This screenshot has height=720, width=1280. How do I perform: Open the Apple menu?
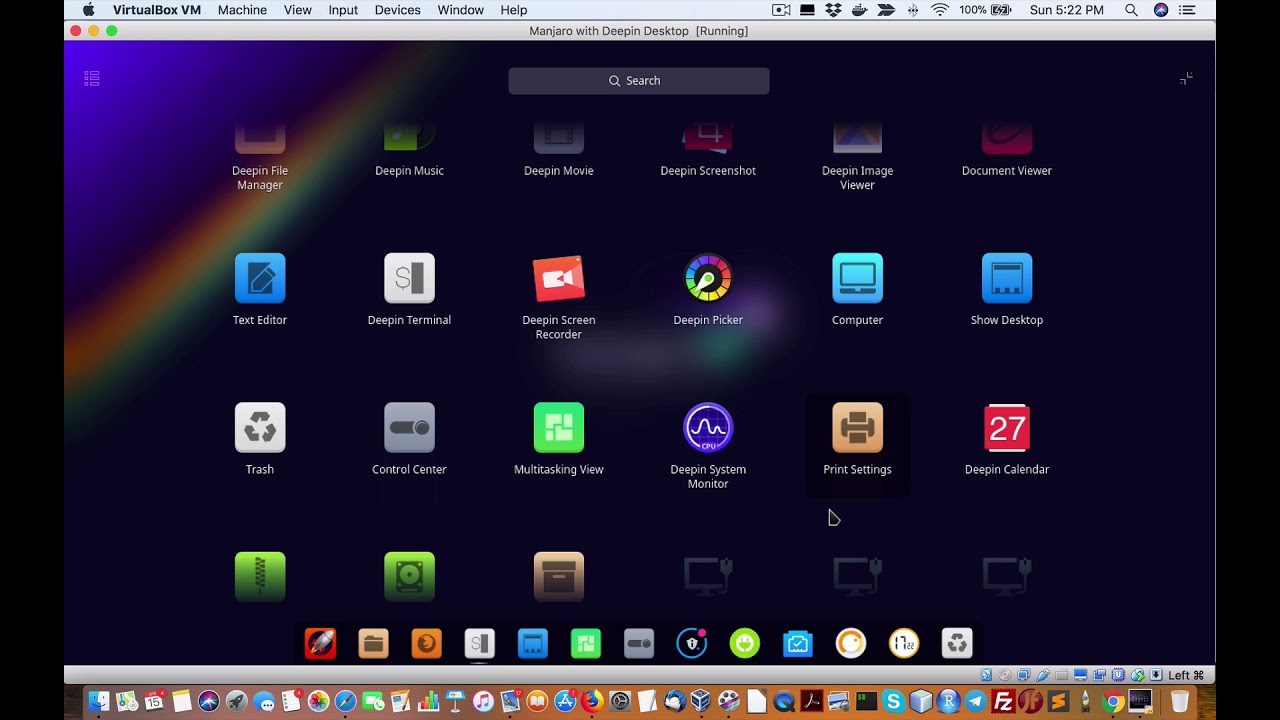pyautogui.click(x=88, y=10)
